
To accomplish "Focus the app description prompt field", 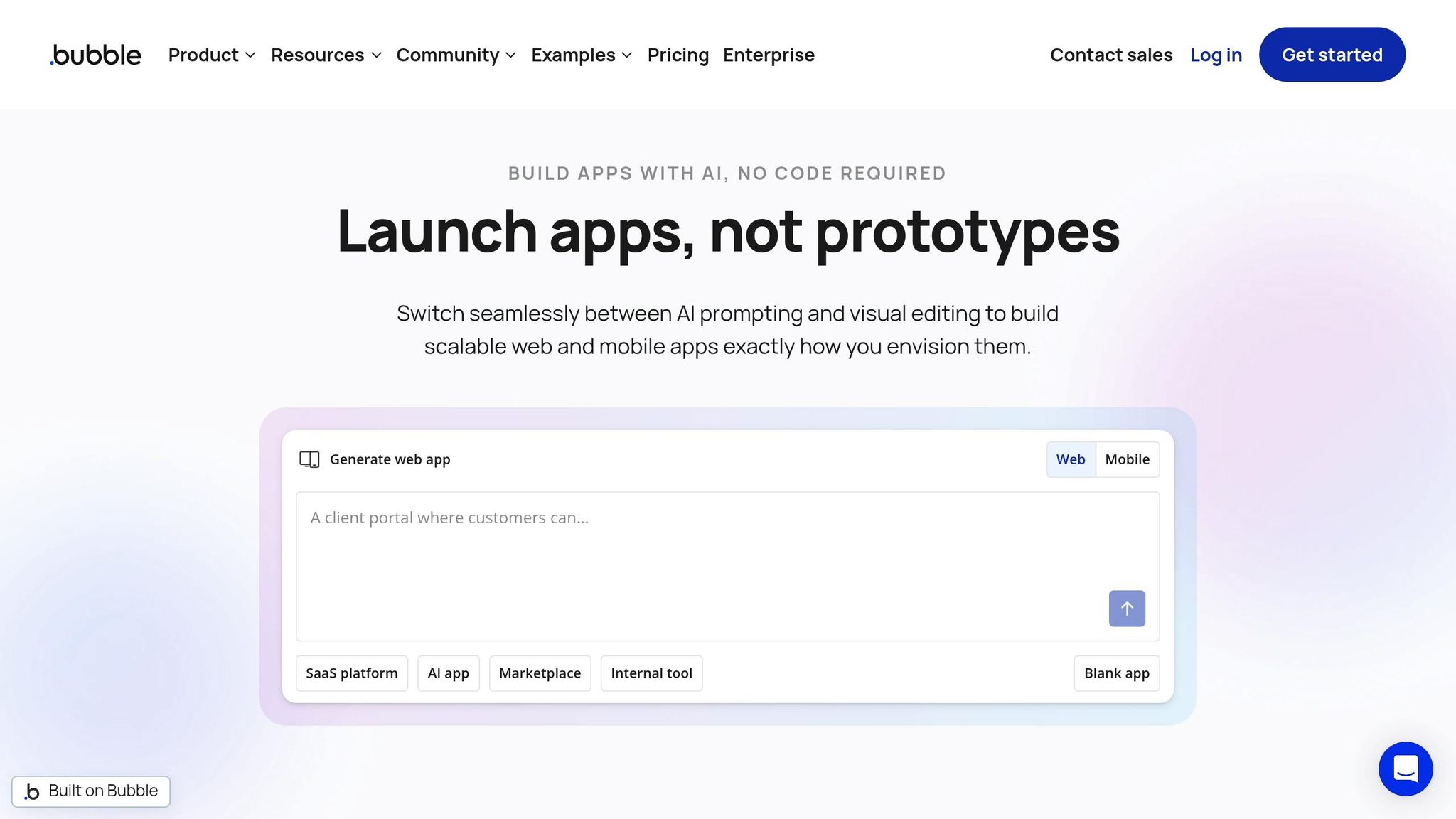I will tap(697, 555).
